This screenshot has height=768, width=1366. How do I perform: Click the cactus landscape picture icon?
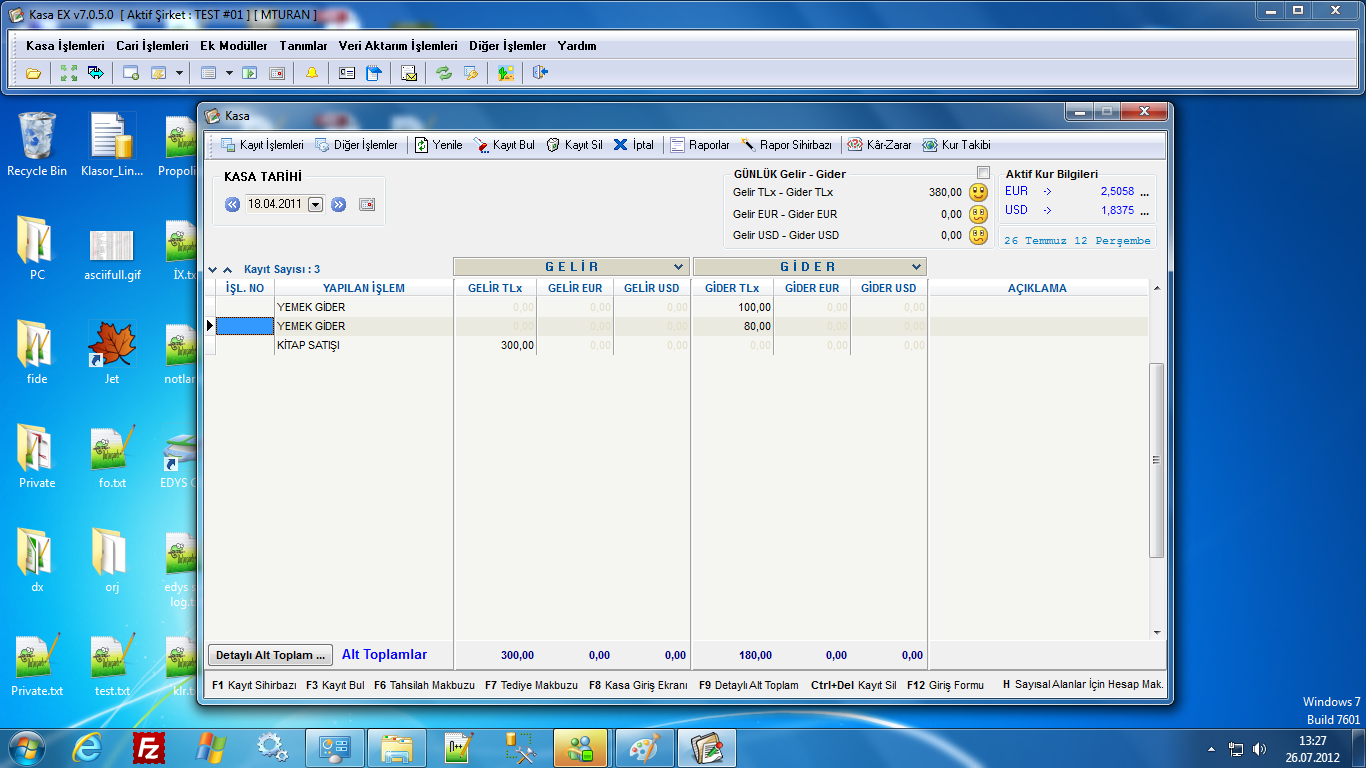[506, 73]
